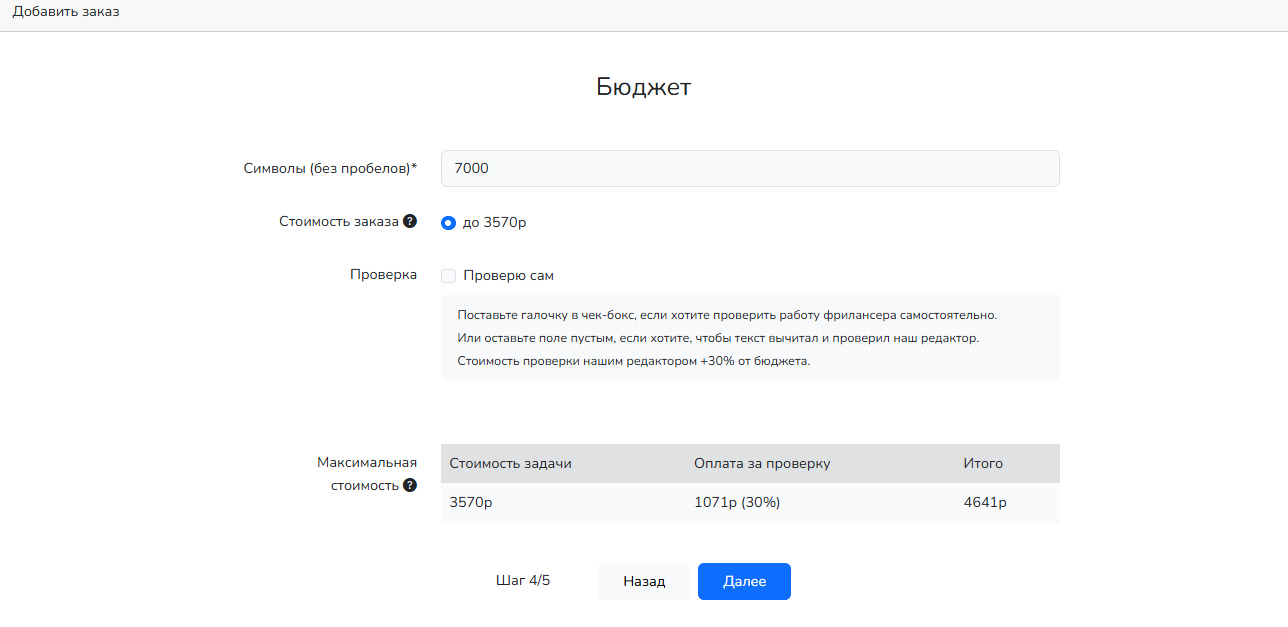Click the 'Оплата за проверку' column header

click(762, 464)
